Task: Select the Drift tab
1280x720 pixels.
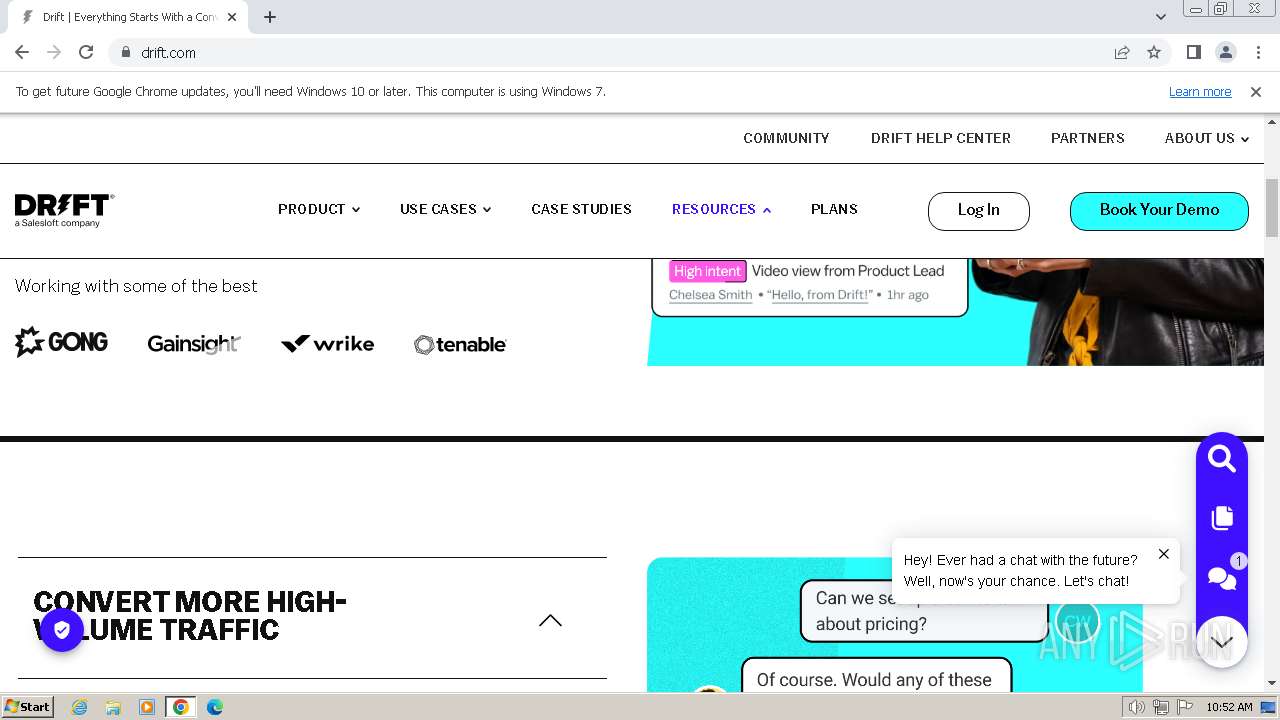Action: (128, 17)
